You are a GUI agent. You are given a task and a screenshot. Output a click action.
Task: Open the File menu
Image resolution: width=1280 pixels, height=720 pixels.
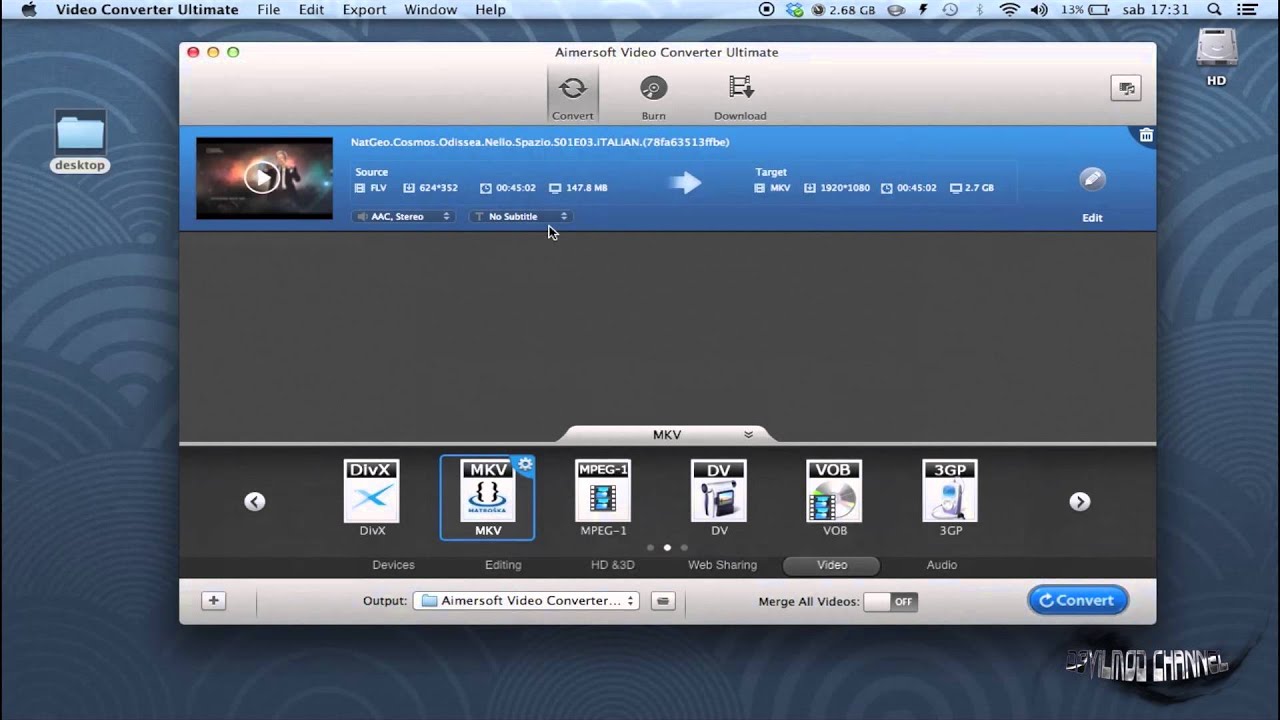pyautogui.click(x=269, y=10)
